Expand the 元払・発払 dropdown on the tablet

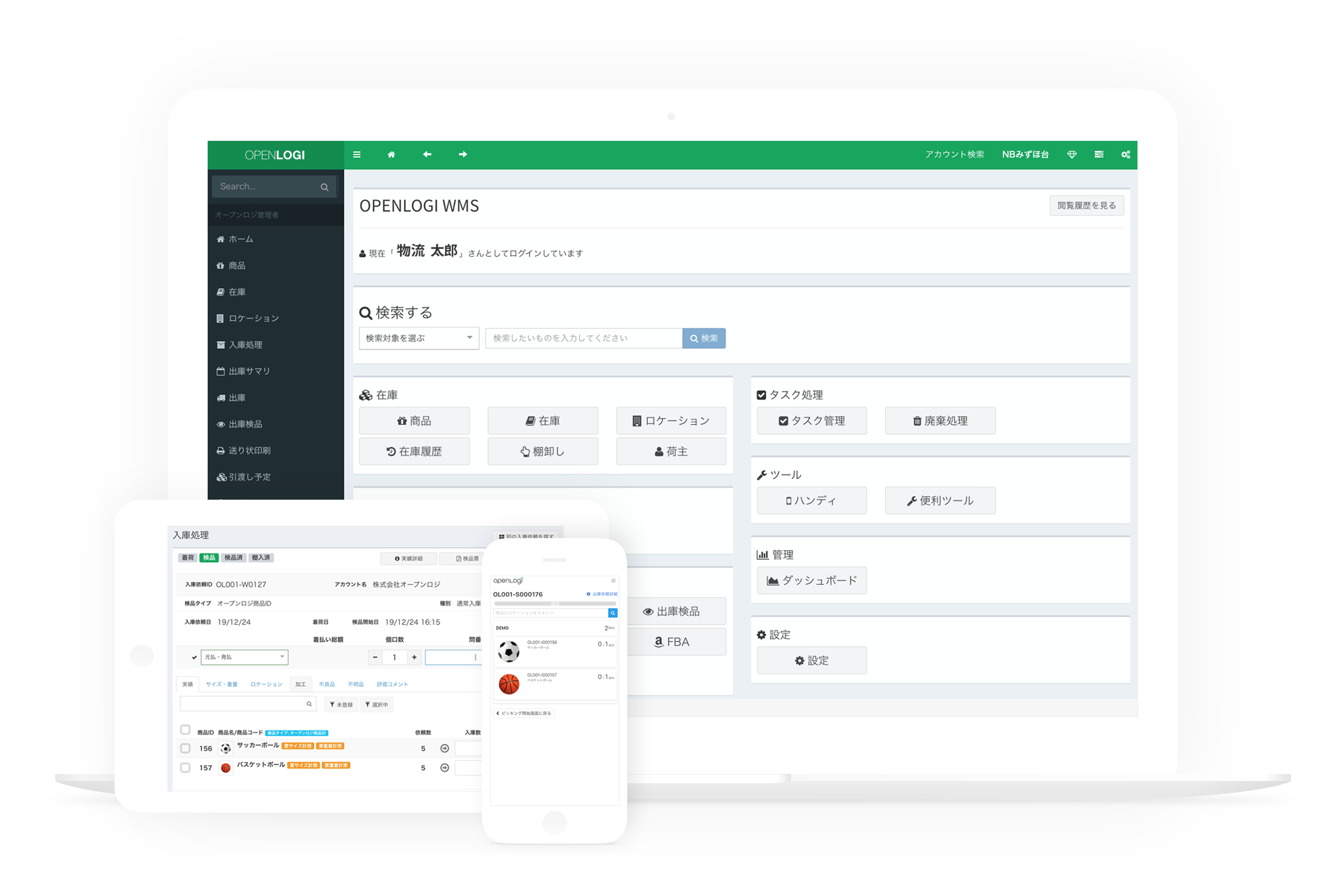point(245,657)
